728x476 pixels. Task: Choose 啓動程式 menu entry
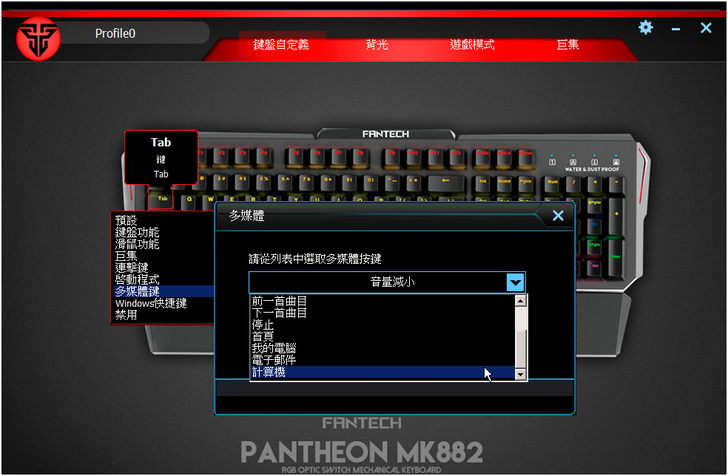(162, 280)
